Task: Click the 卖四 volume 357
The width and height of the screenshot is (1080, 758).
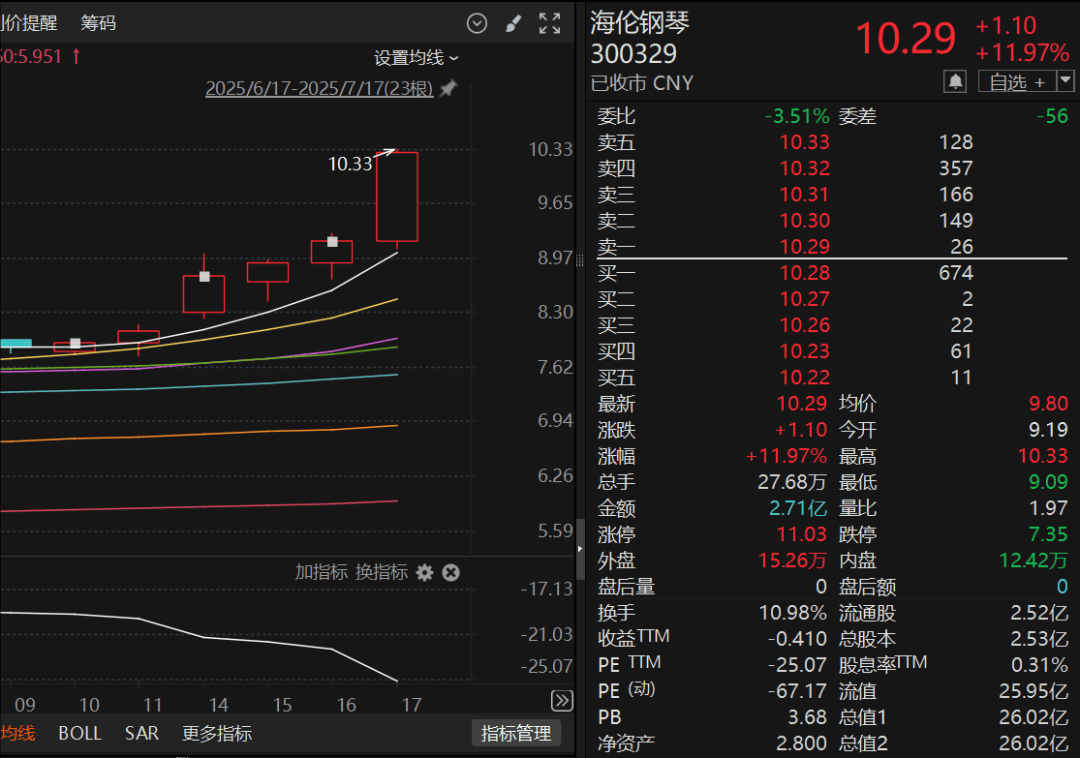Action: [956, 168]
